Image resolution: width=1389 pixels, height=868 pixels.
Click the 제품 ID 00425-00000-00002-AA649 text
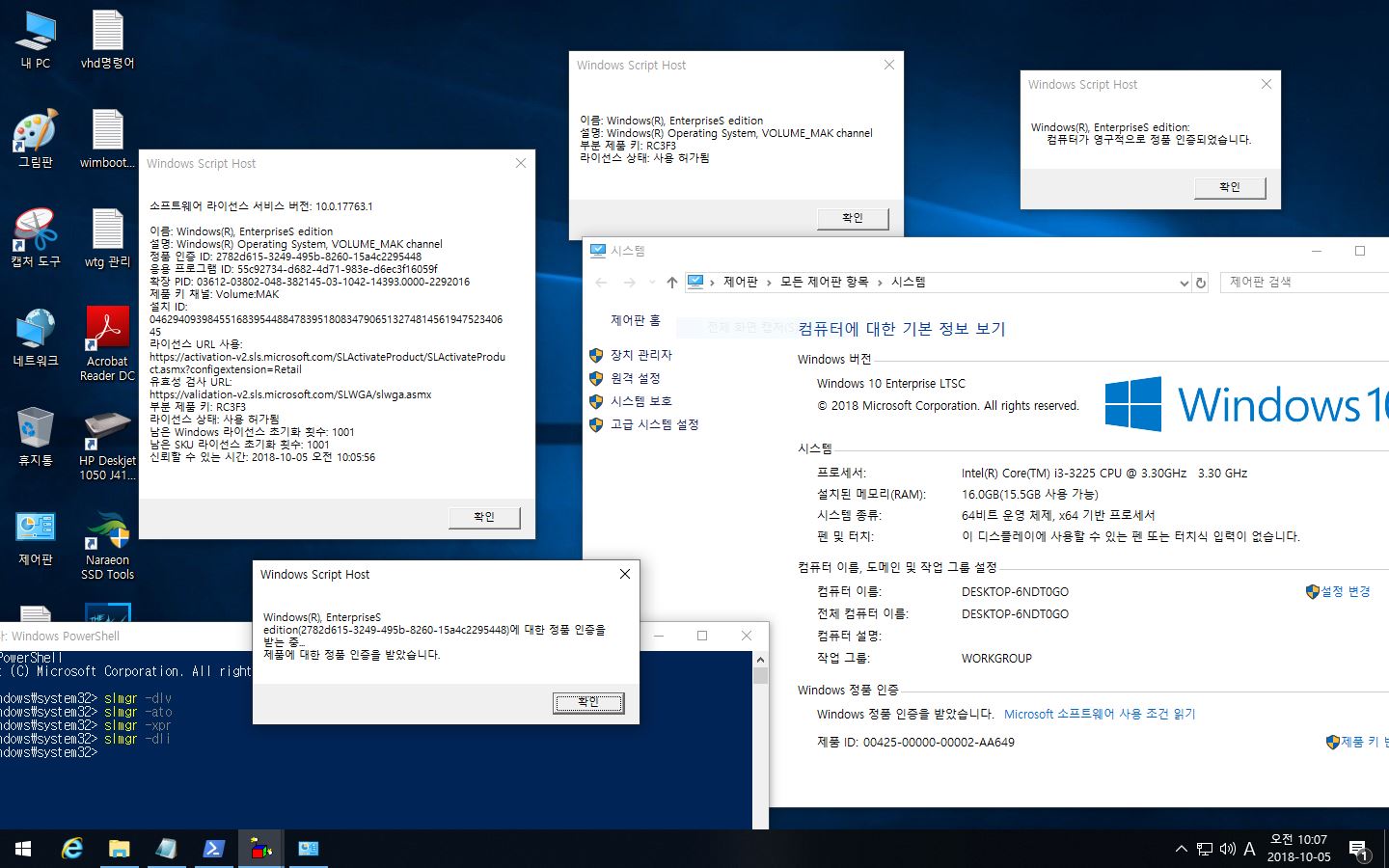tap(915, 743)
